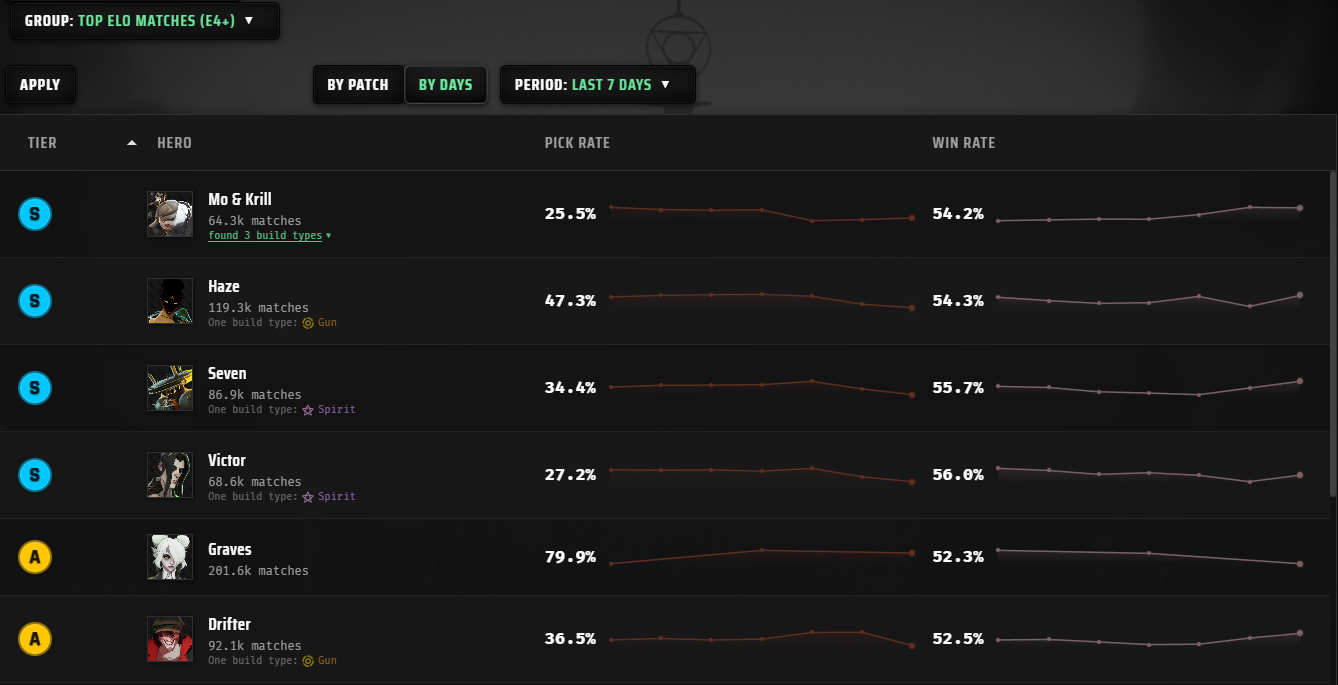Screen dimensions: 1338x685
Task: Click the sort arrow beside Hero header
Action: click(132, 143)
